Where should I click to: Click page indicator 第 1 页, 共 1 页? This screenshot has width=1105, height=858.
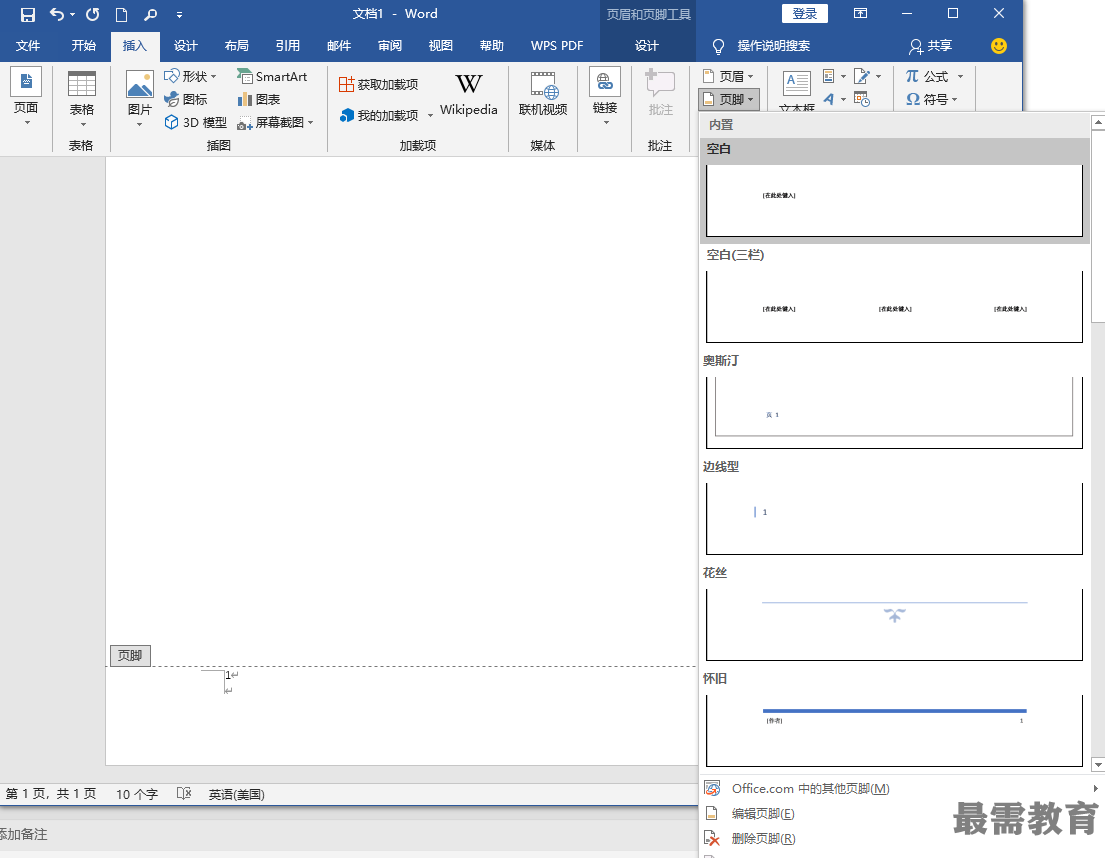tap(51, 794)
